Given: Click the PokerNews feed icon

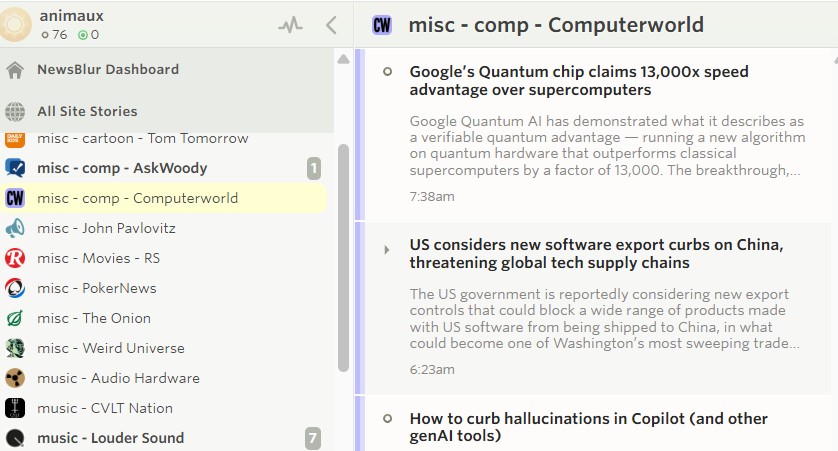Looking at the screenshot, I should (x=15, y=288).
